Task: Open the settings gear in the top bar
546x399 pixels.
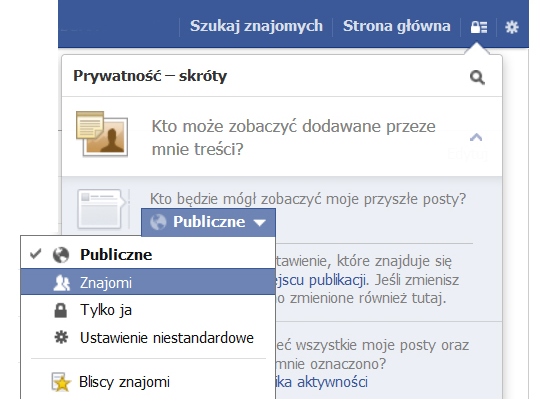Action: (512, 27)
